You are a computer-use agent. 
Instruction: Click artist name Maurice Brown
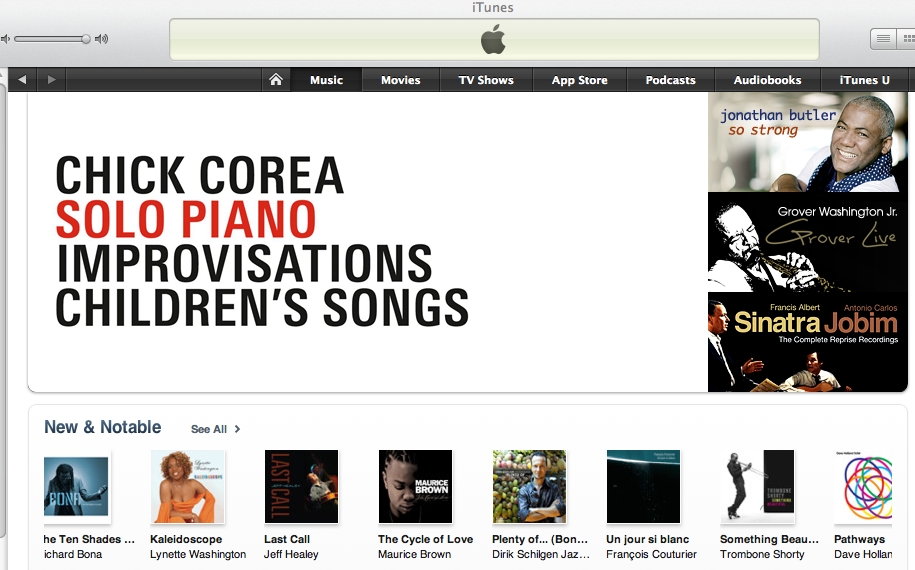point(414,554)
